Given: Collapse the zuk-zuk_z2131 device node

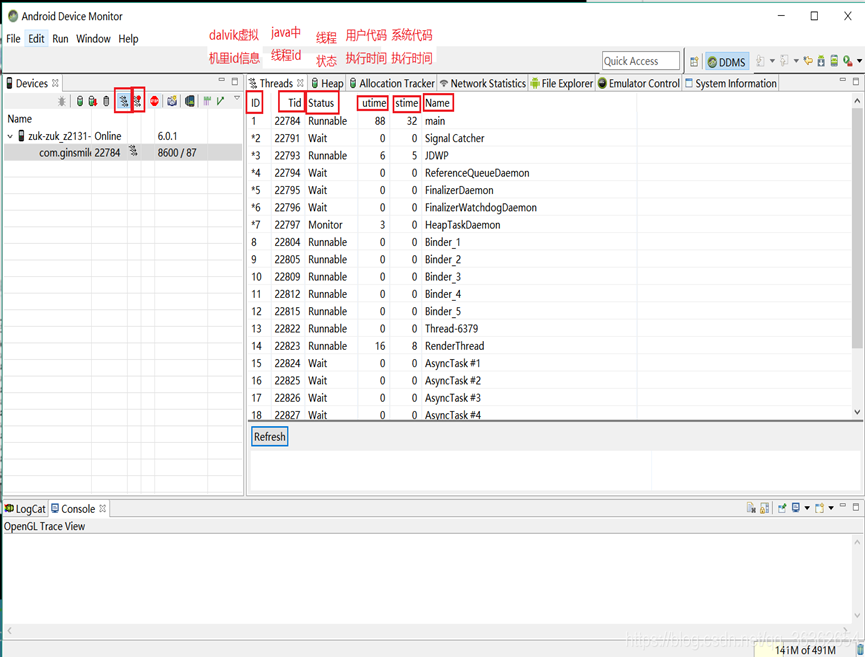Looking at the screenshot, I should pyautogui.click(x=10, y=136).
